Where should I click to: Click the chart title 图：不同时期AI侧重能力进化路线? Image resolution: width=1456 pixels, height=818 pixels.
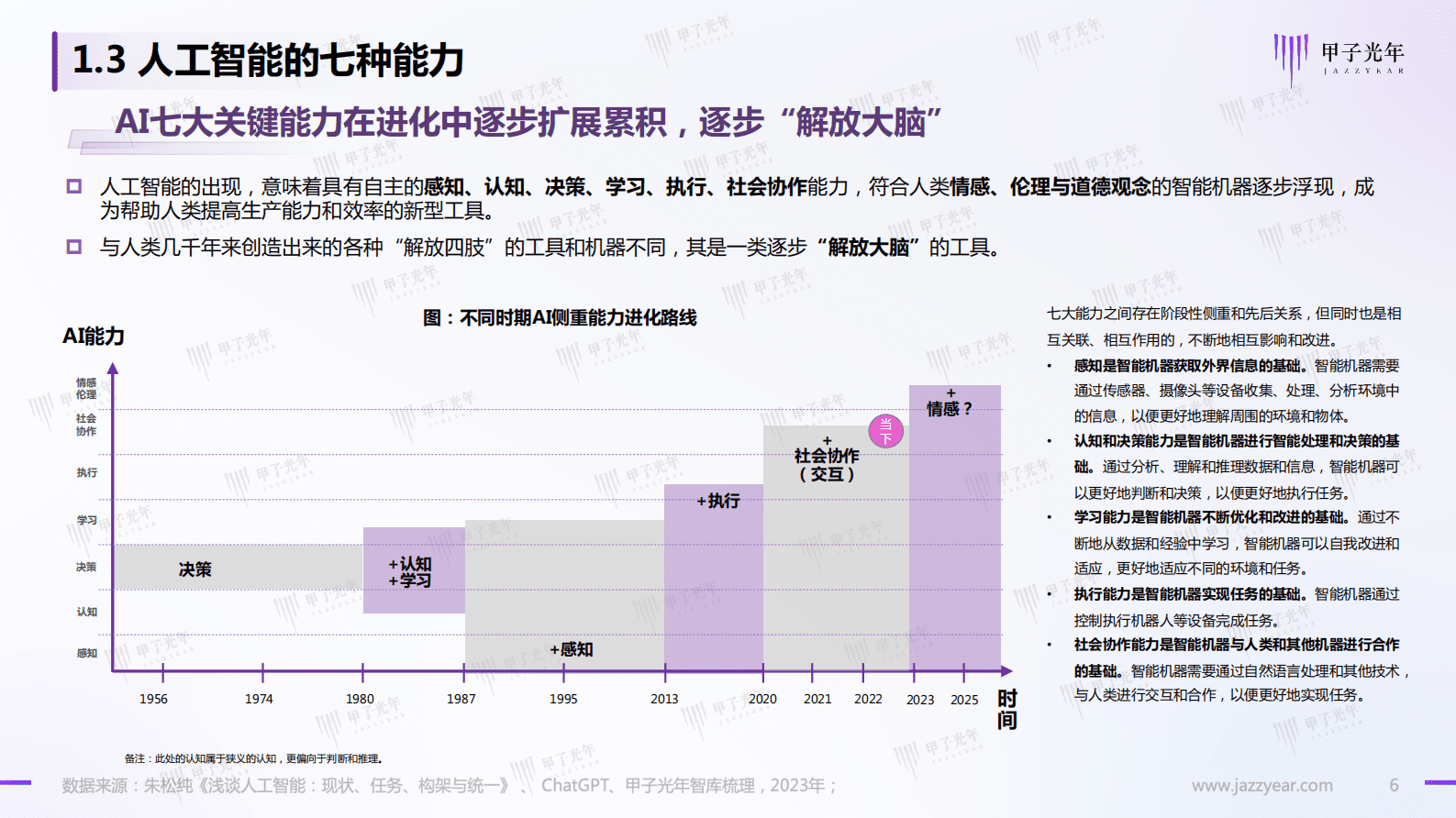560,317
